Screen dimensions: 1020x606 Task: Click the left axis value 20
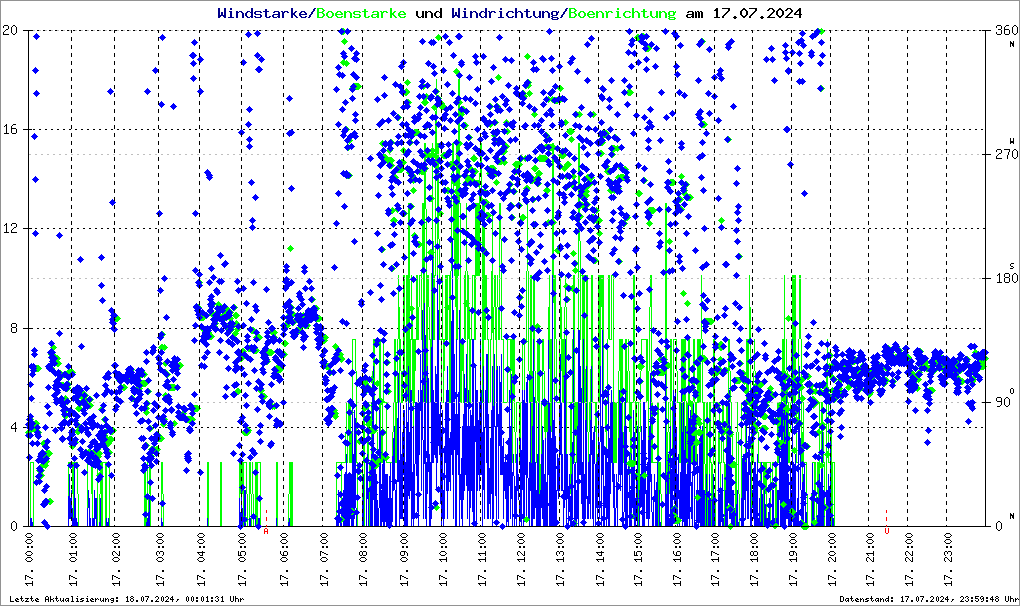tap(10, 30)
